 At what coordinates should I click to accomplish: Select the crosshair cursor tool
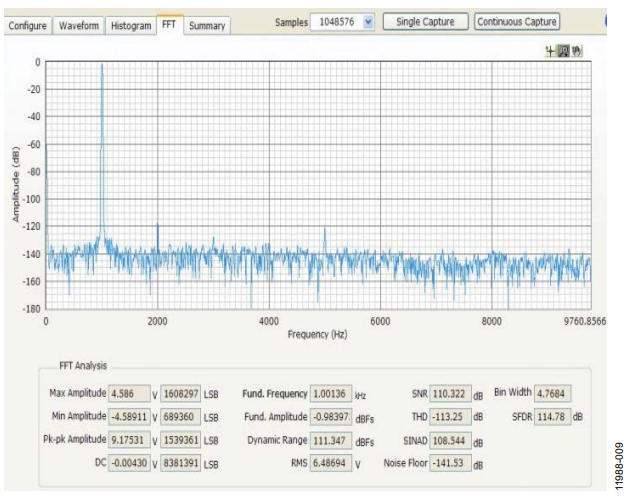[x=551, y=51]
